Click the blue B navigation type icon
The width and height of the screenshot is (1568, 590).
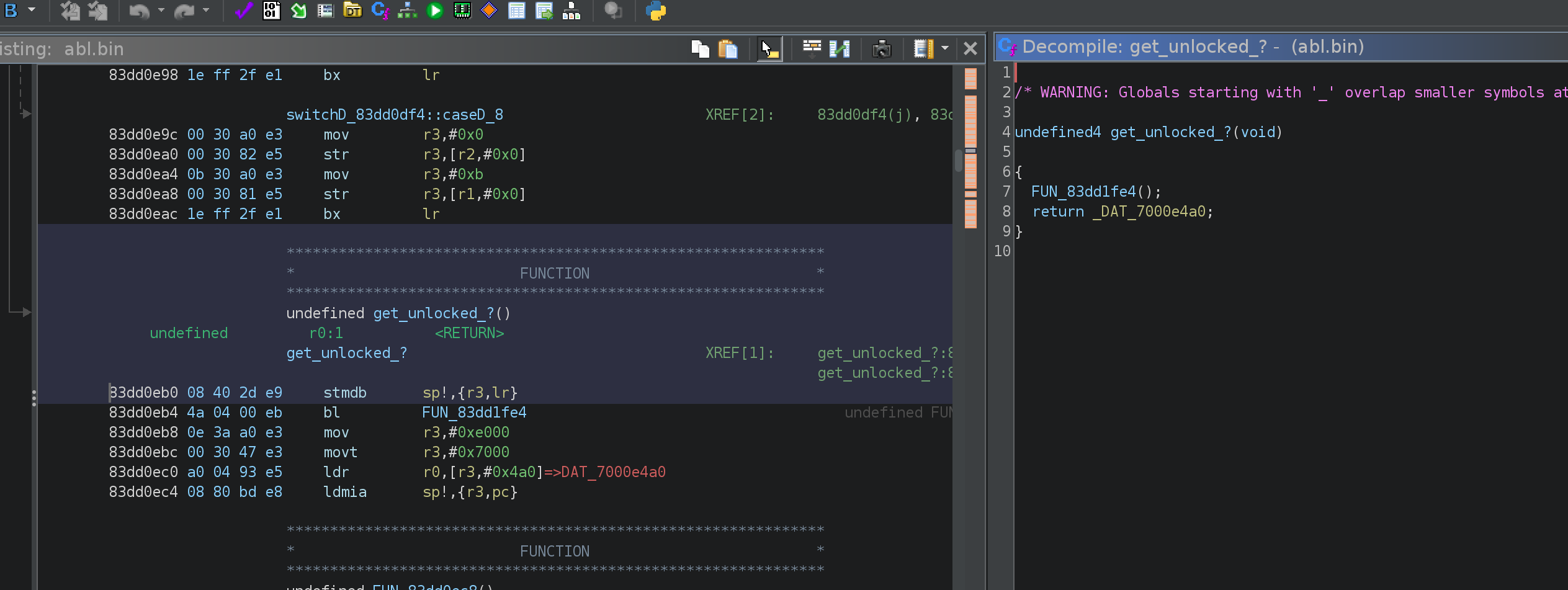[11, 10]
